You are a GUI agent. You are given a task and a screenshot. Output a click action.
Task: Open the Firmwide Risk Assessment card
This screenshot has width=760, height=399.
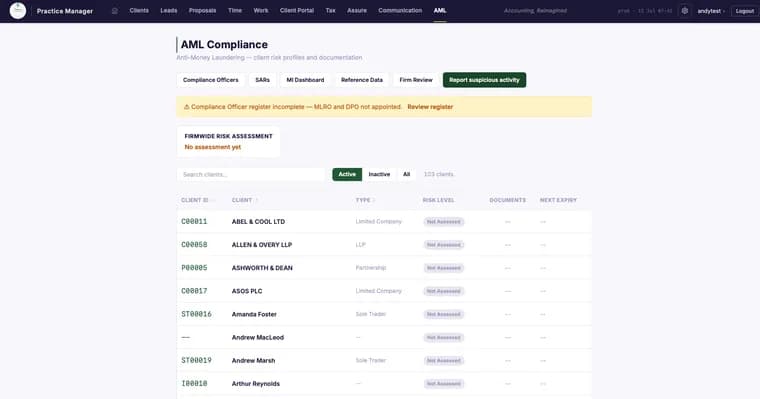(x=228, y=142)
